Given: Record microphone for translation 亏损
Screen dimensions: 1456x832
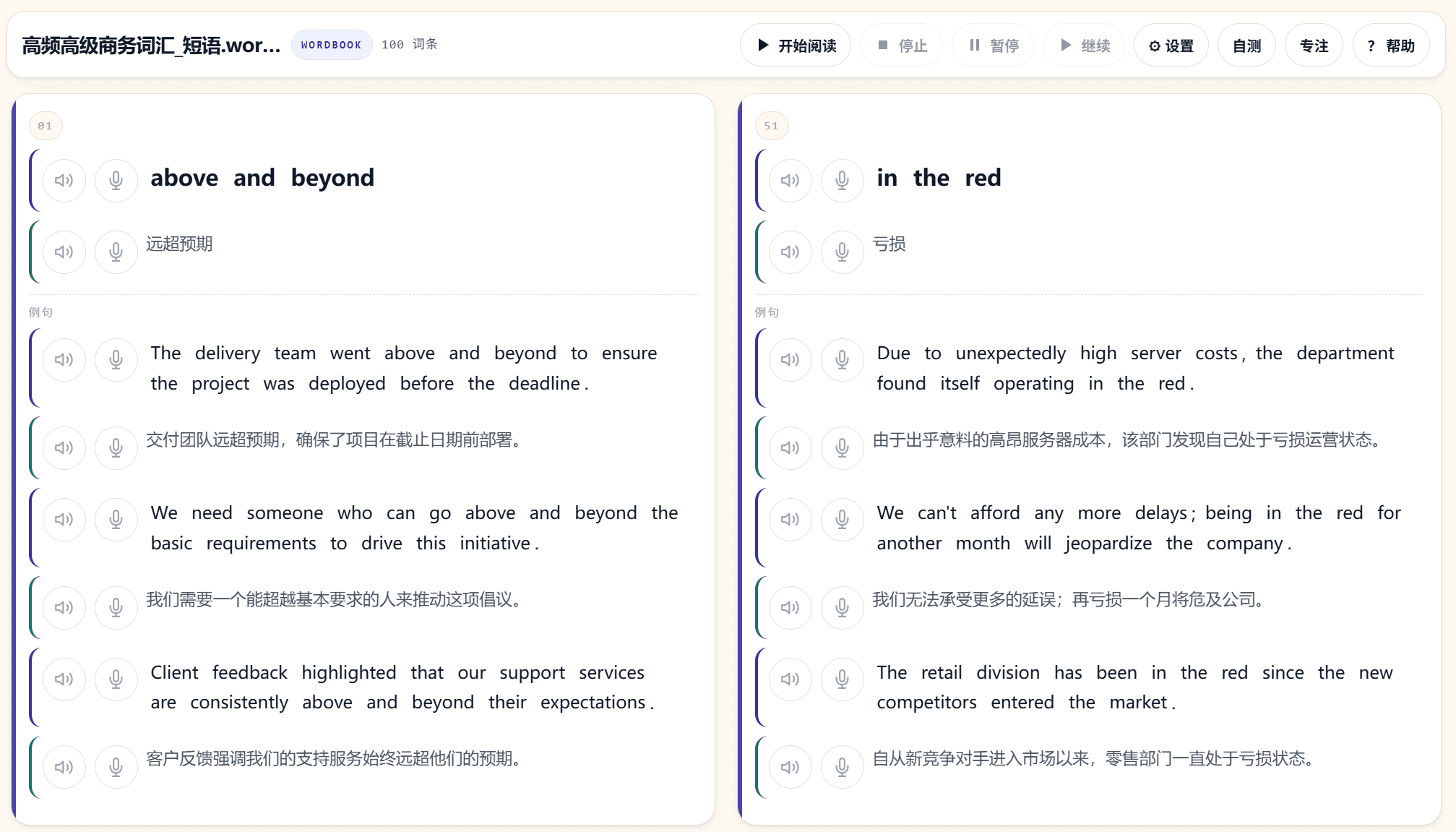Looking at the screenshot, I should (x=843, y=252).
